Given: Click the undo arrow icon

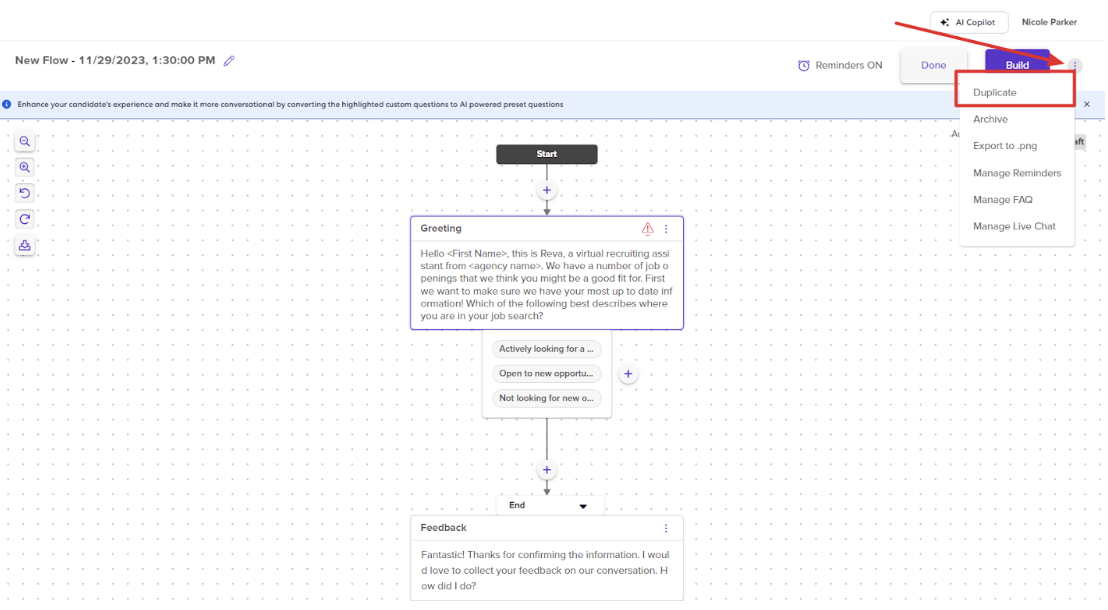Looking at the screenshot, I should pyautogui.click(x=25, y=193).
